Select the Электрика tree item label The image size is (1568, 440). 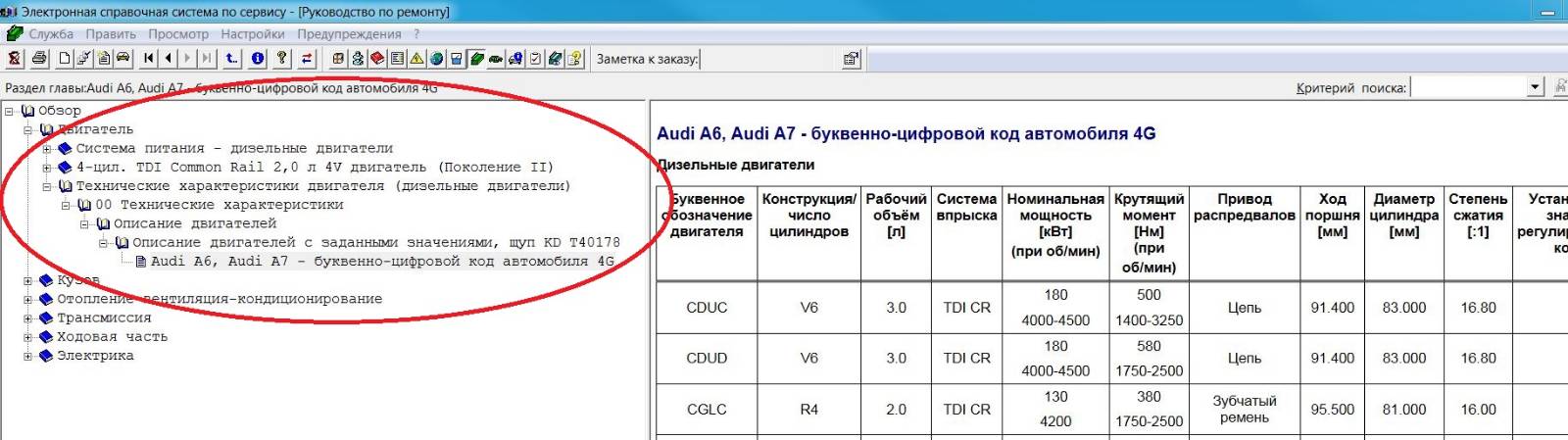point(95,356)
